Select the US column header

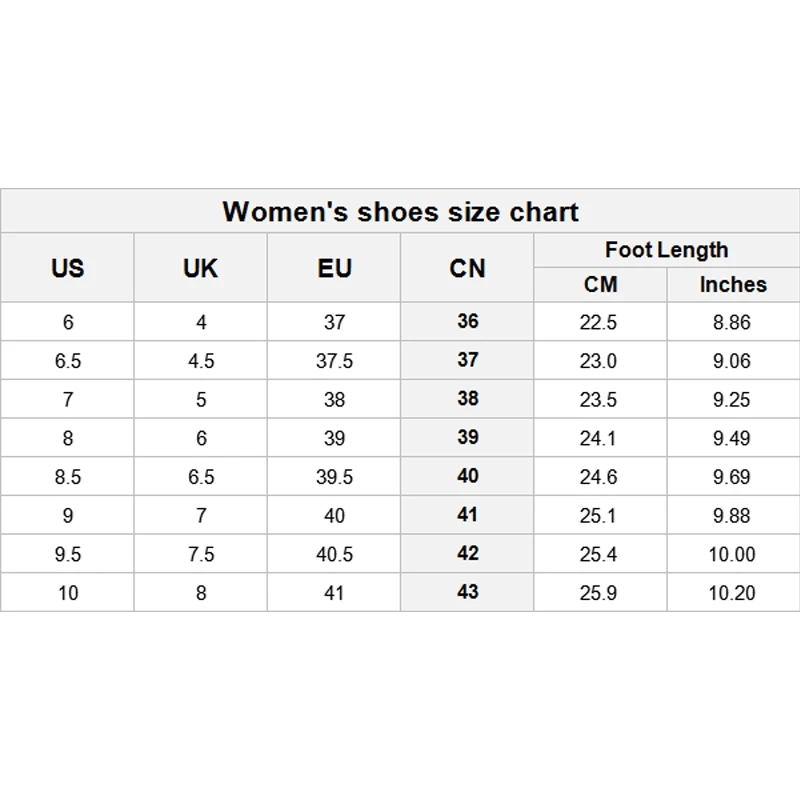coord(67,268)
